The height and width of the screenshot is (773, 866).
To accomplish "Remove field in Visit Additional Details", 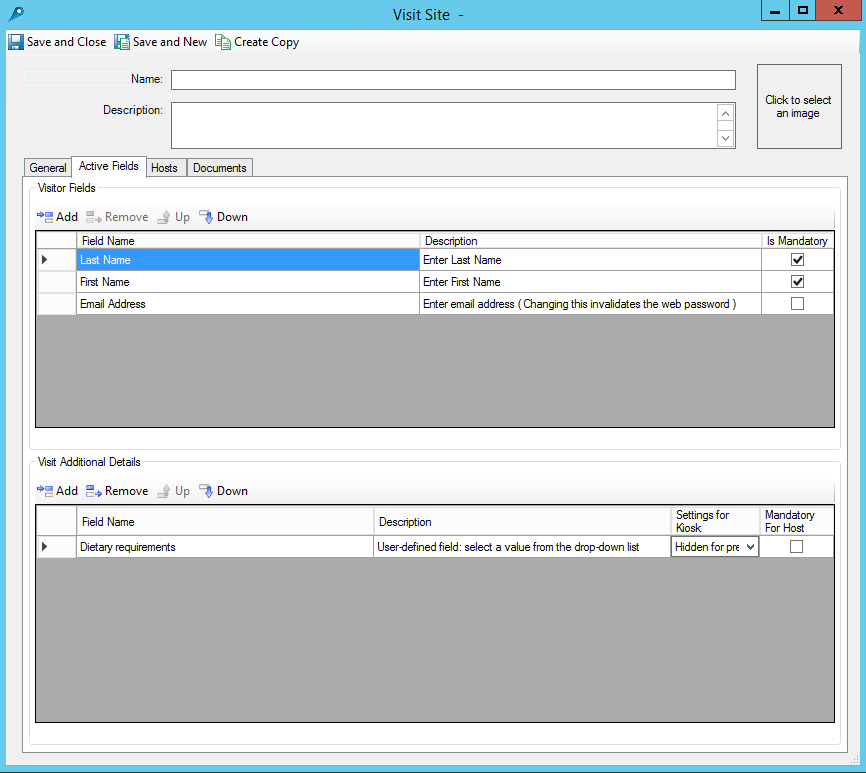I will (117, 491).
